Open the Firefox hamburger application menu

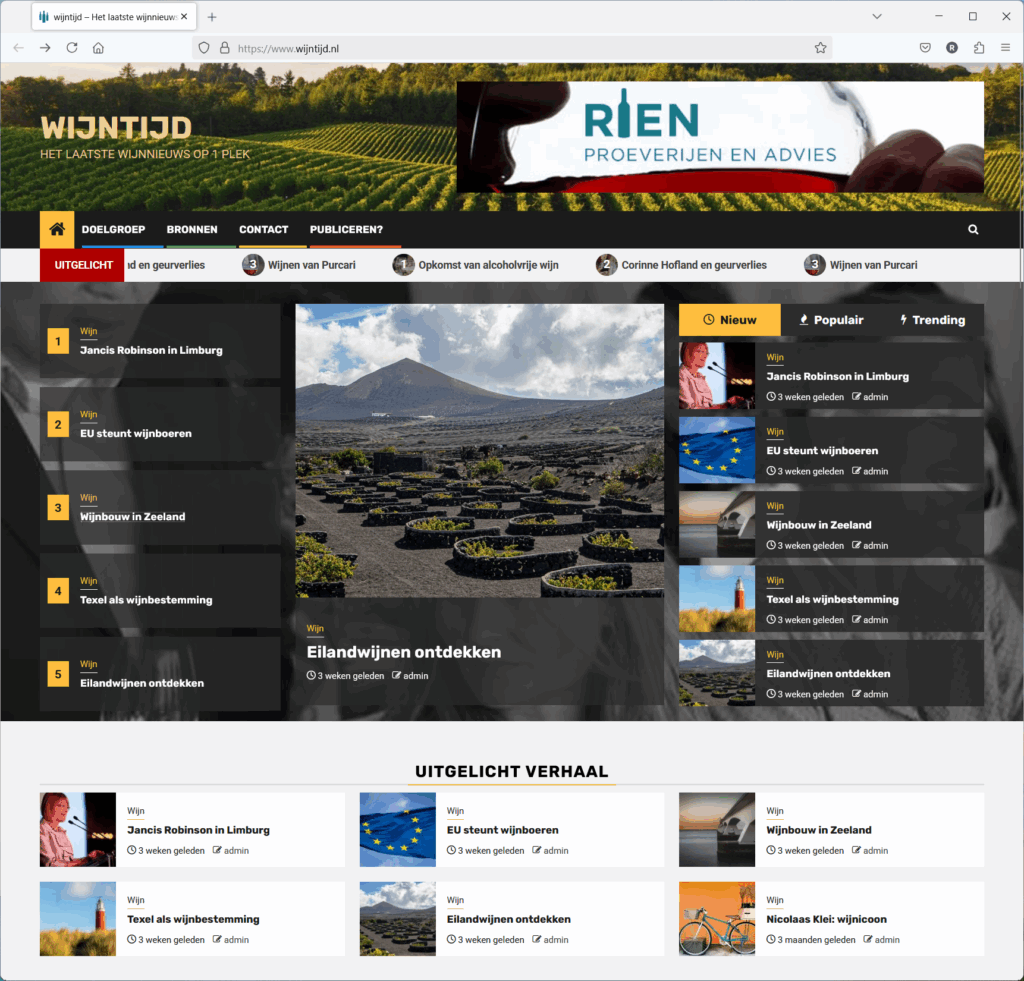(1005, 47)
